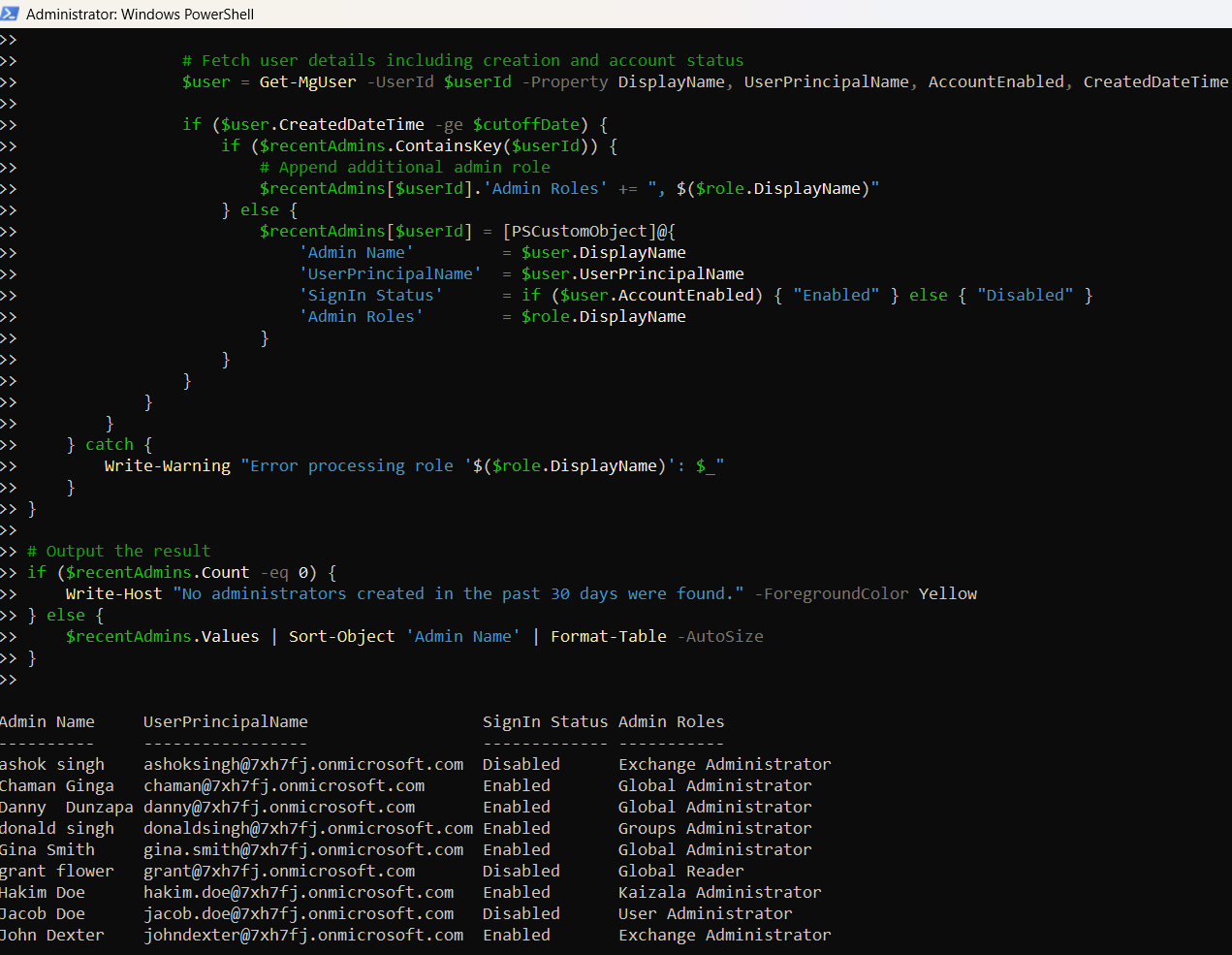The height and width of the screenshot is (955, 1232).
Task: Click the SignIn Status column header in the output
Action: (545, 722)
